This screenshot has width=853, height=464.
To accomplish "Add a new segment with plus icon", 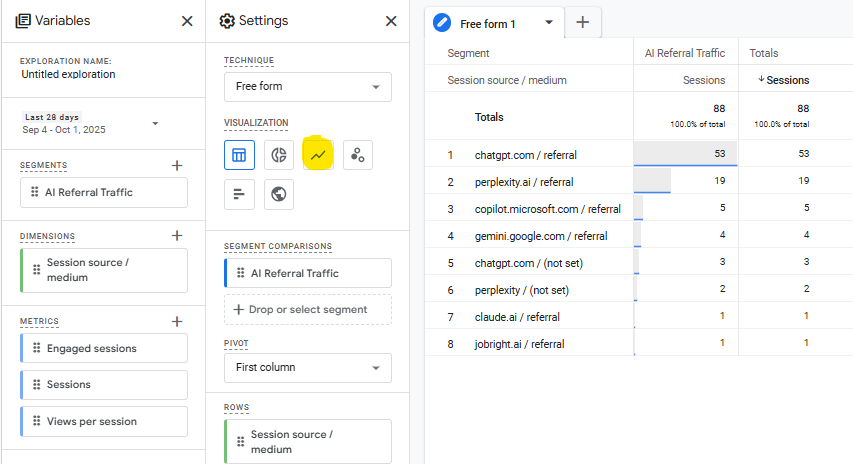I will tap(177, 165).
